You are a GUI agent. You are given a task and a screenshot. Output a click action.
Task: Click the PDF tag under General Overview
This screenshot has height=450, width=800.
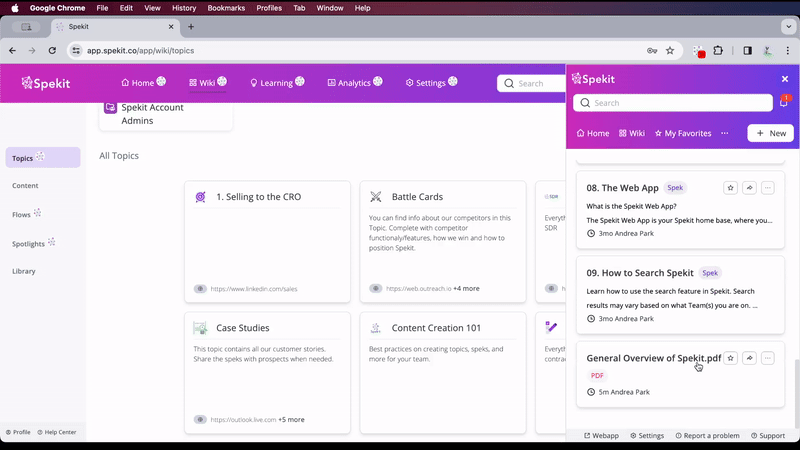point(597,376)
